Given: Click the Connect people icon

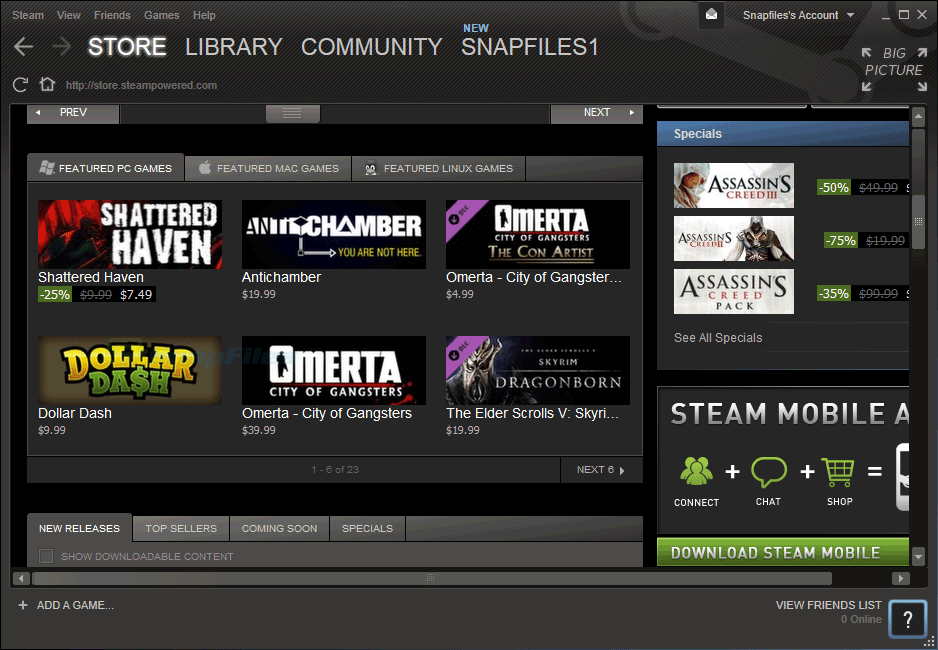Looking at the screenshot, I should (x=696, y=471).
